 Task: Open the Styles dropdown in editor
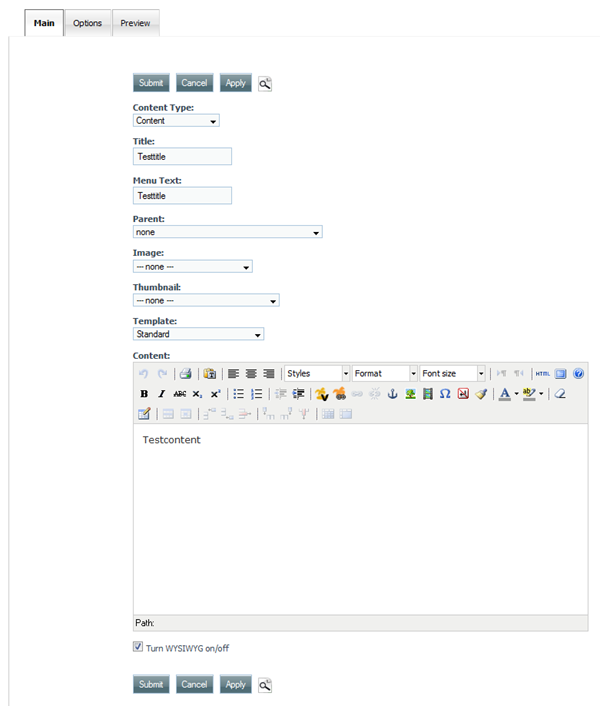coord(317,373)
